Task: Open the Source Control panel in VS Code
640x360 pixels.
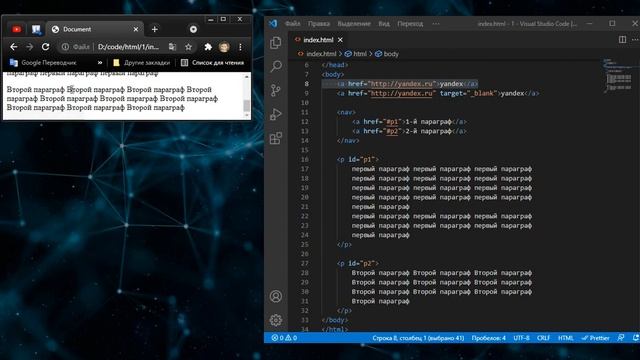Action: 276,90
